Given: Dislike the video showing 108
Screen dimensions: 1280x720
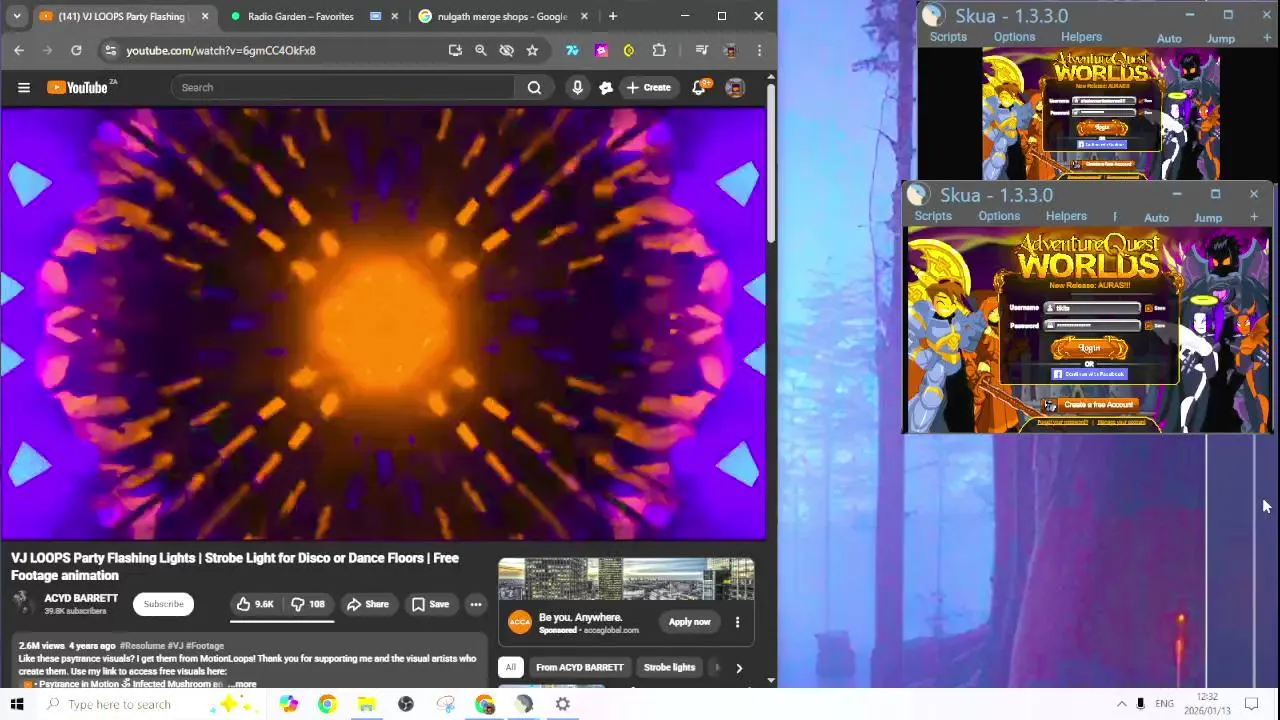Looking at the screenshot, I should [309, 604].
